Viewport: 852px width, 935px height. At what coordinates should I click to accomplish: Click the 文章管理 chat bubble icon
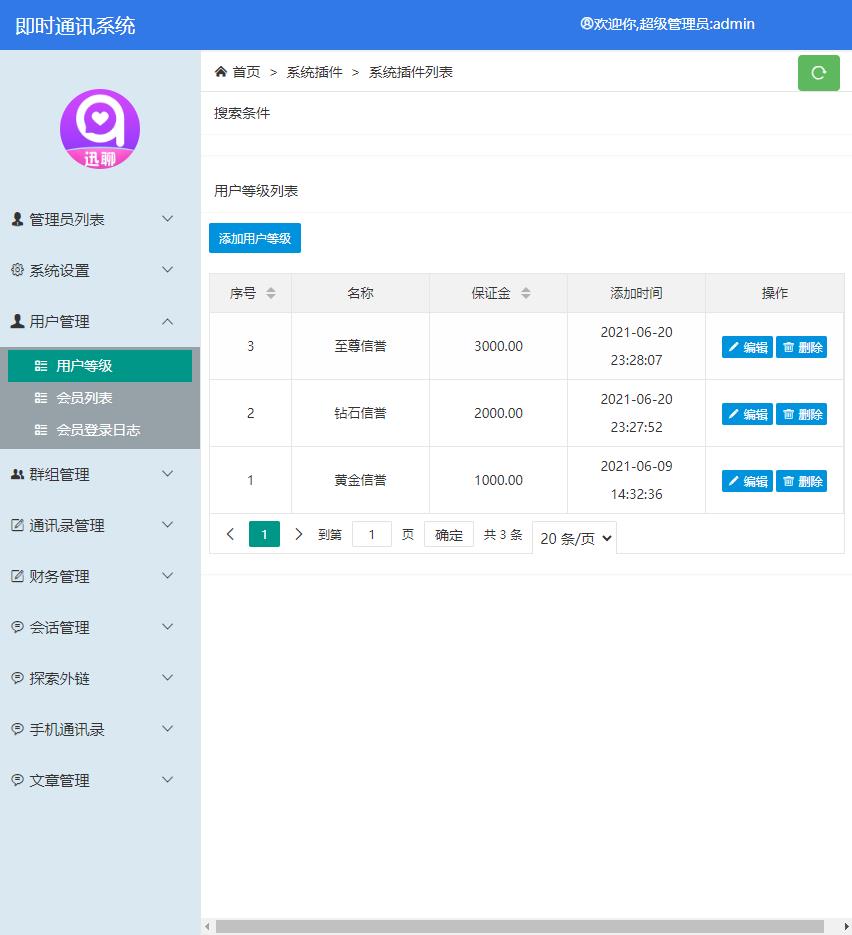click(x=17, y=780)
